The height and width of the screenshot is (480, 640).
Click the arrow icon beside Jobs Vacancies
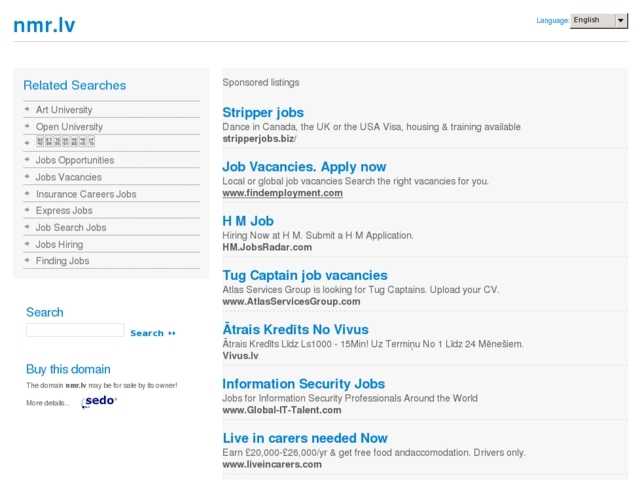click(x=27, y=176)
